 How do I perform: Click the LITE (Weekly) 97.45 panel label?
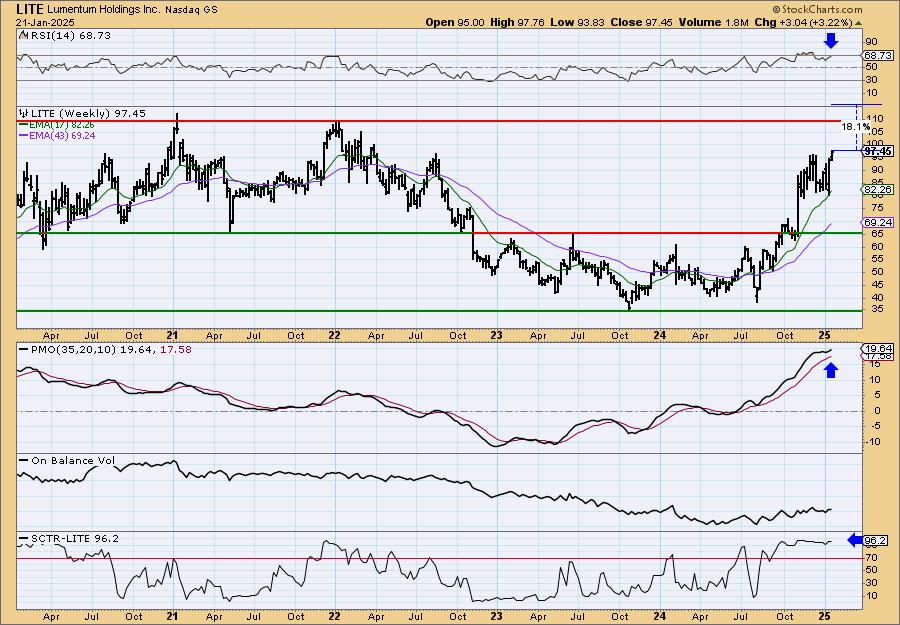88,114
